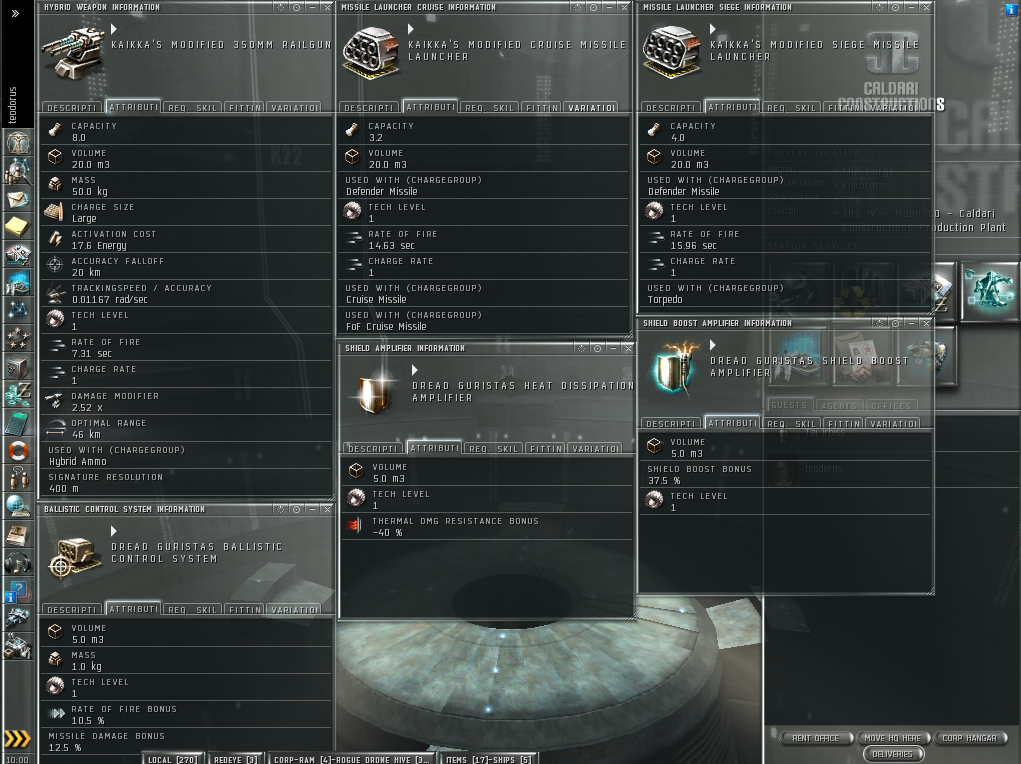Open the headphones jukebox icon

[18, 562]
